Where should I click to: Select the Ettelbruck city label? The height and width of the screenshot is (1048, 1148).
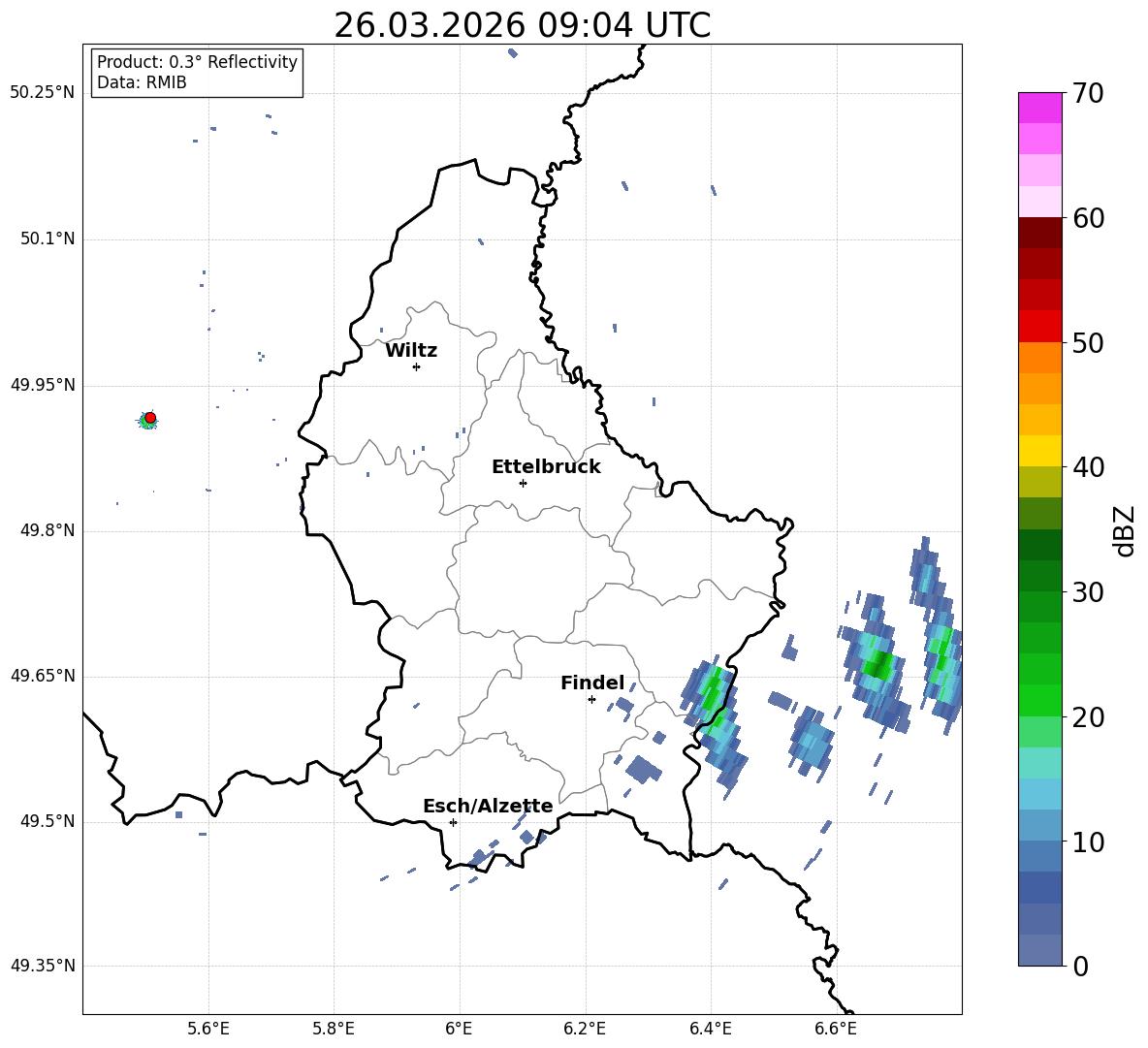pos(546,467)
